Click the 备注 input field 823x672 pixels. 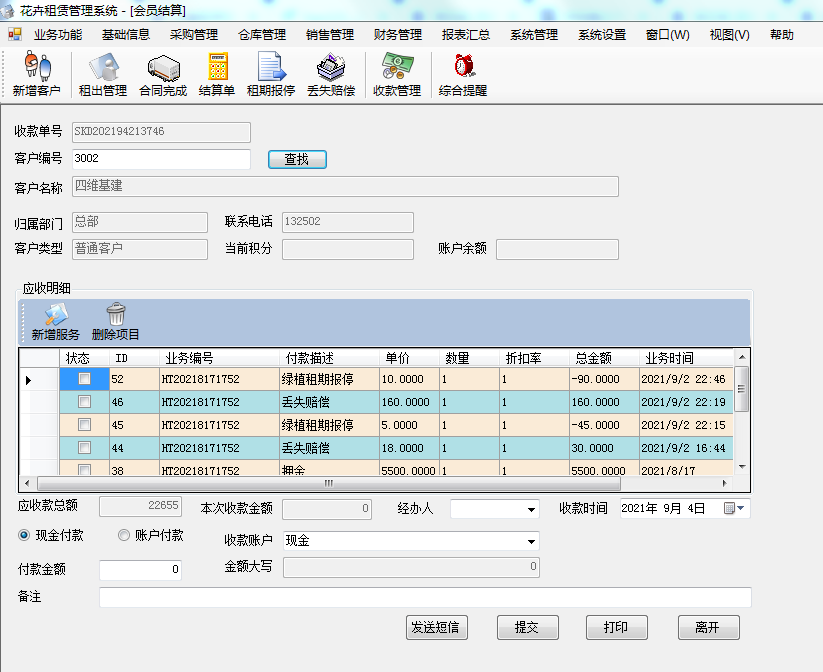coord(425,597)
